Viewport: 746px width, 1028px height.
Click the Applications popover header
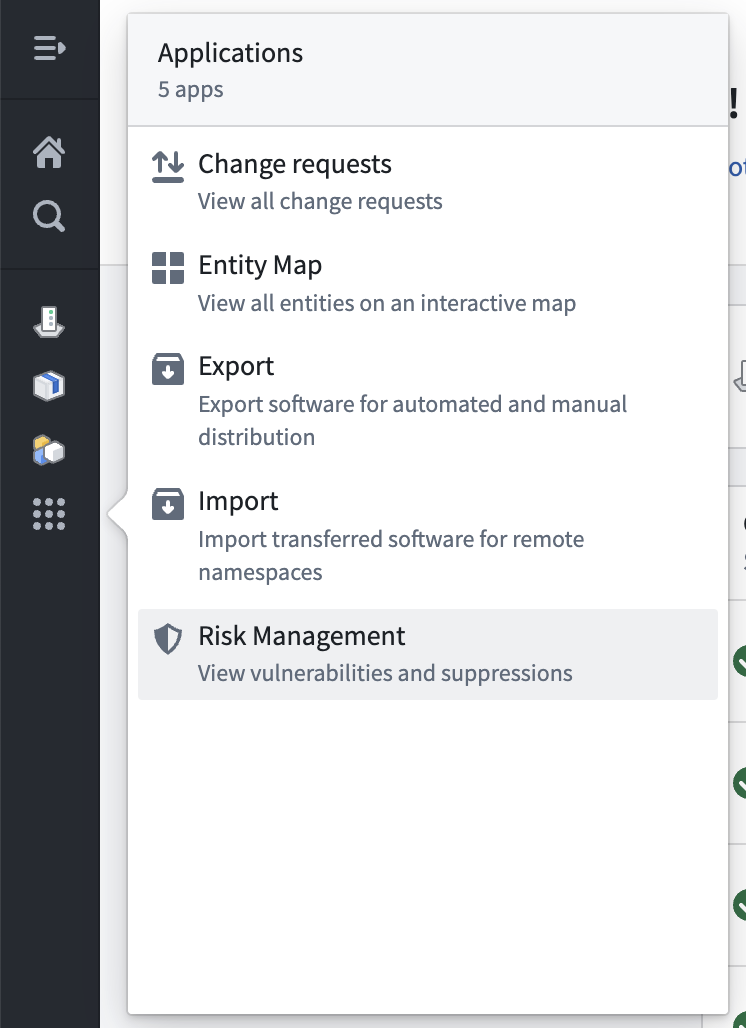point(428,69)
